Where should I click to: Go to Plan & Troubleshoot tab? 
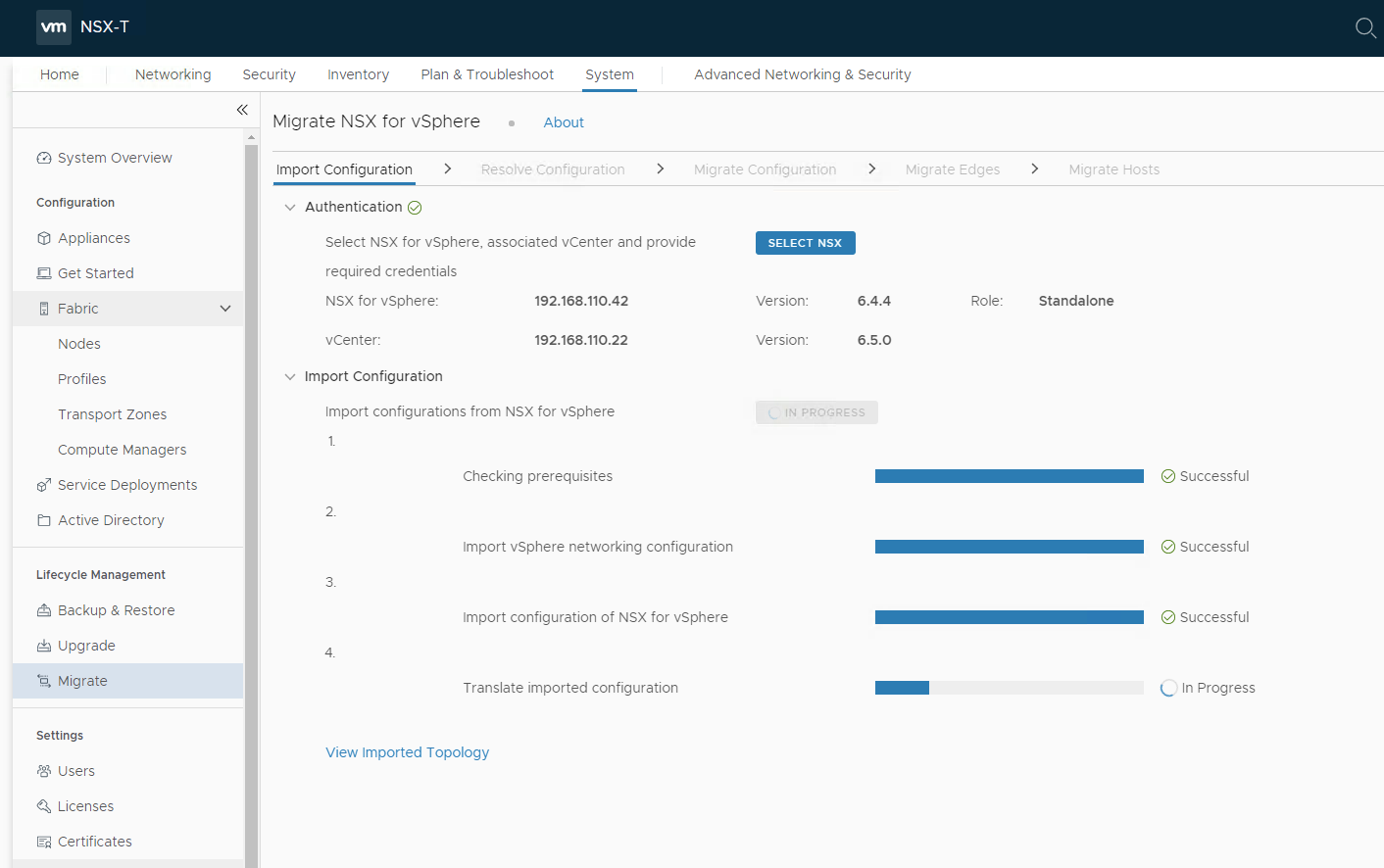pyautogui.click(x=487, y=74)
